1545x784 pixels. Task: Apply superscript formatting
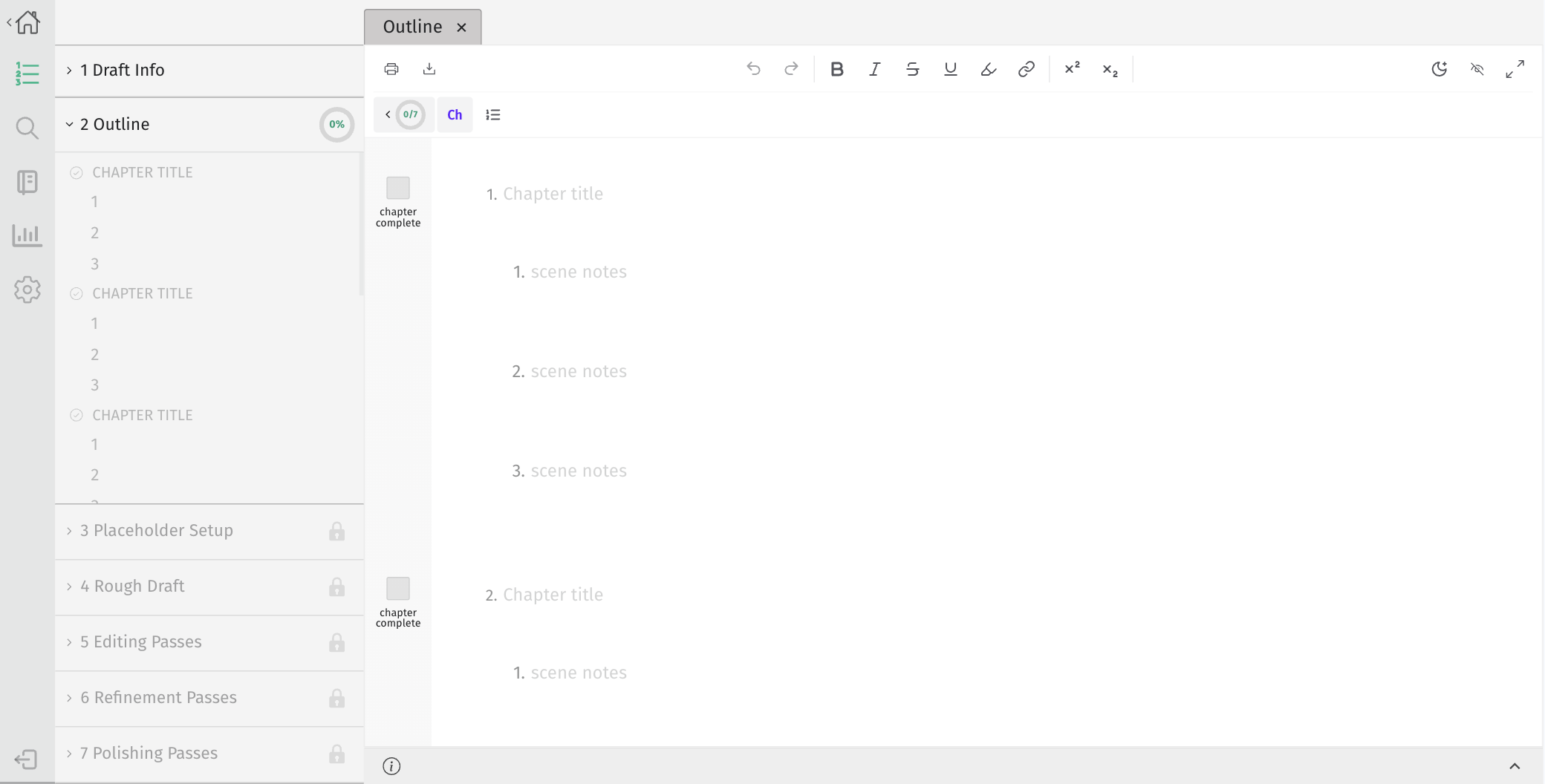tap(1073, 68)
